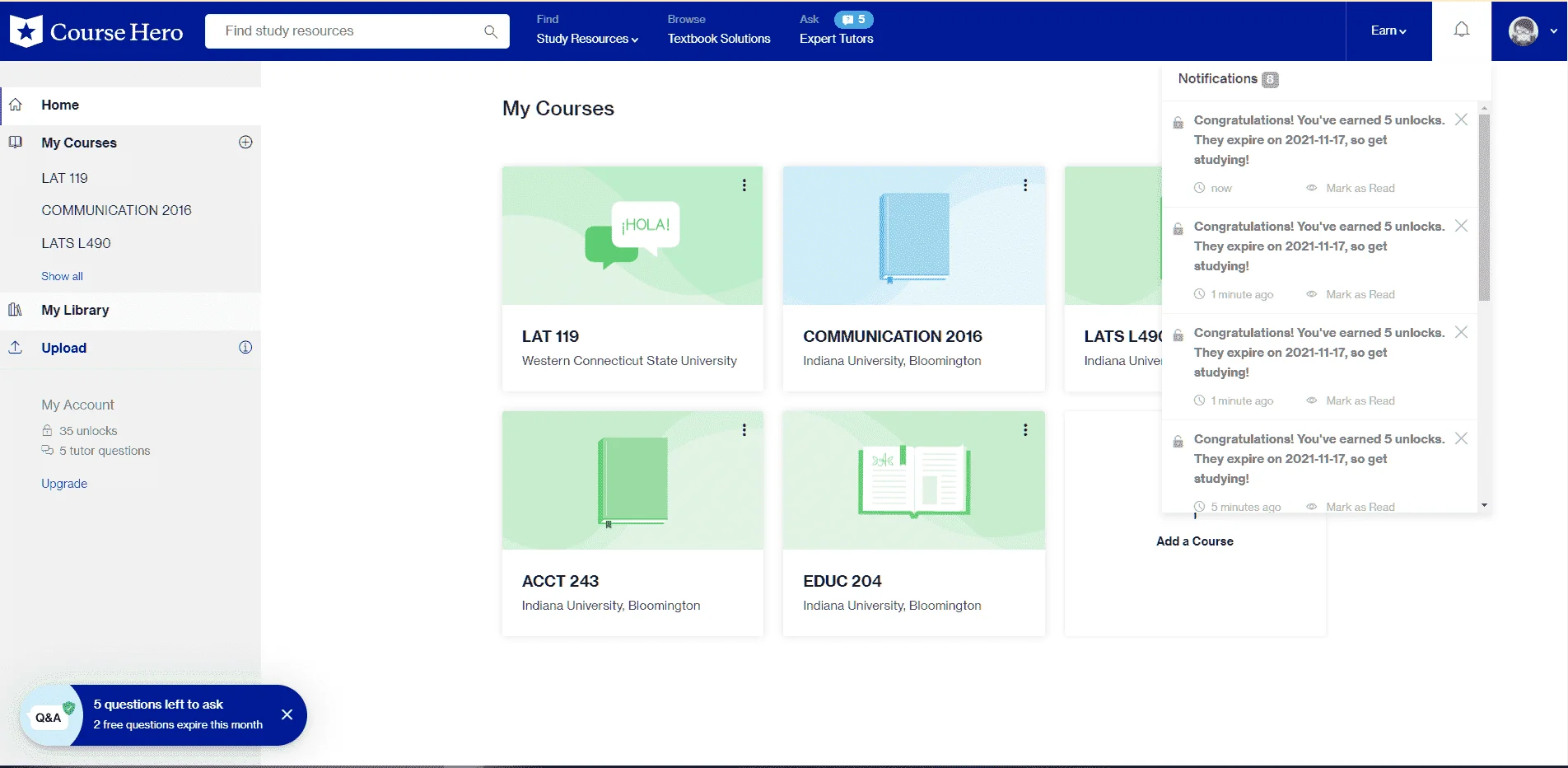Dismiss the third notification with X

pyautogui.click(x=1461, y=332)
